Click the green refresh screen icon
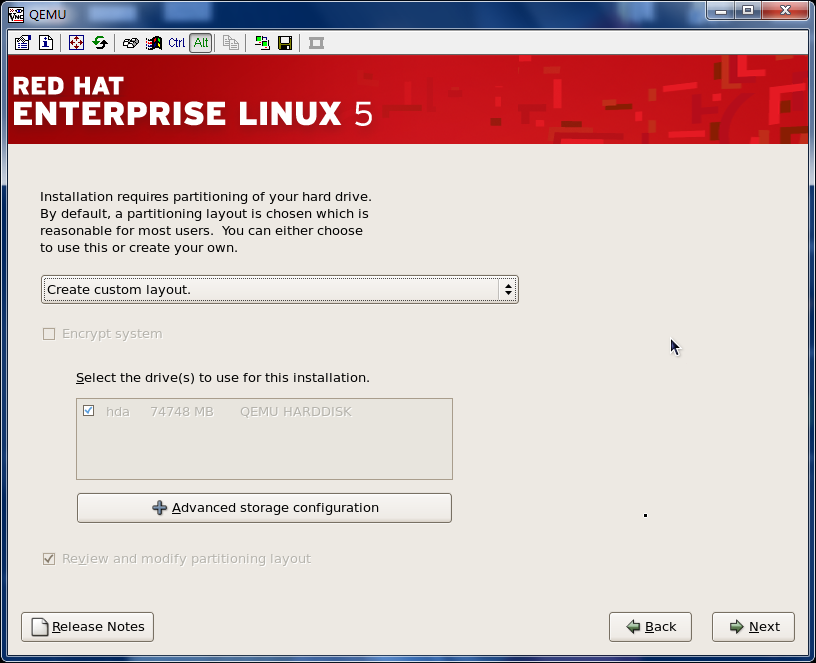Image resolution: width=816 pixels, height=663 pixels. click(x=99, y=43)
